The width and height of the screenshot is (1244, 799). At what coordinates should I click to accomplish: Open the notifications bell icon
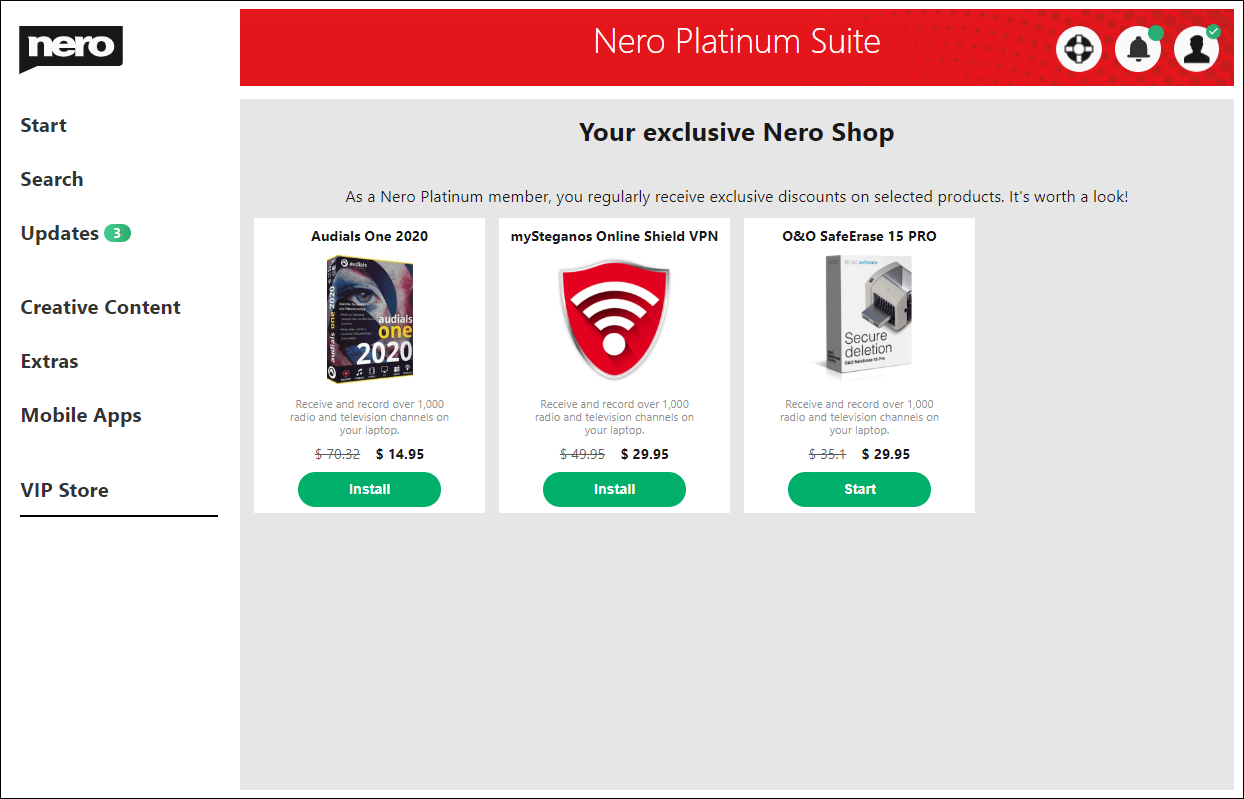[1138, 49]
